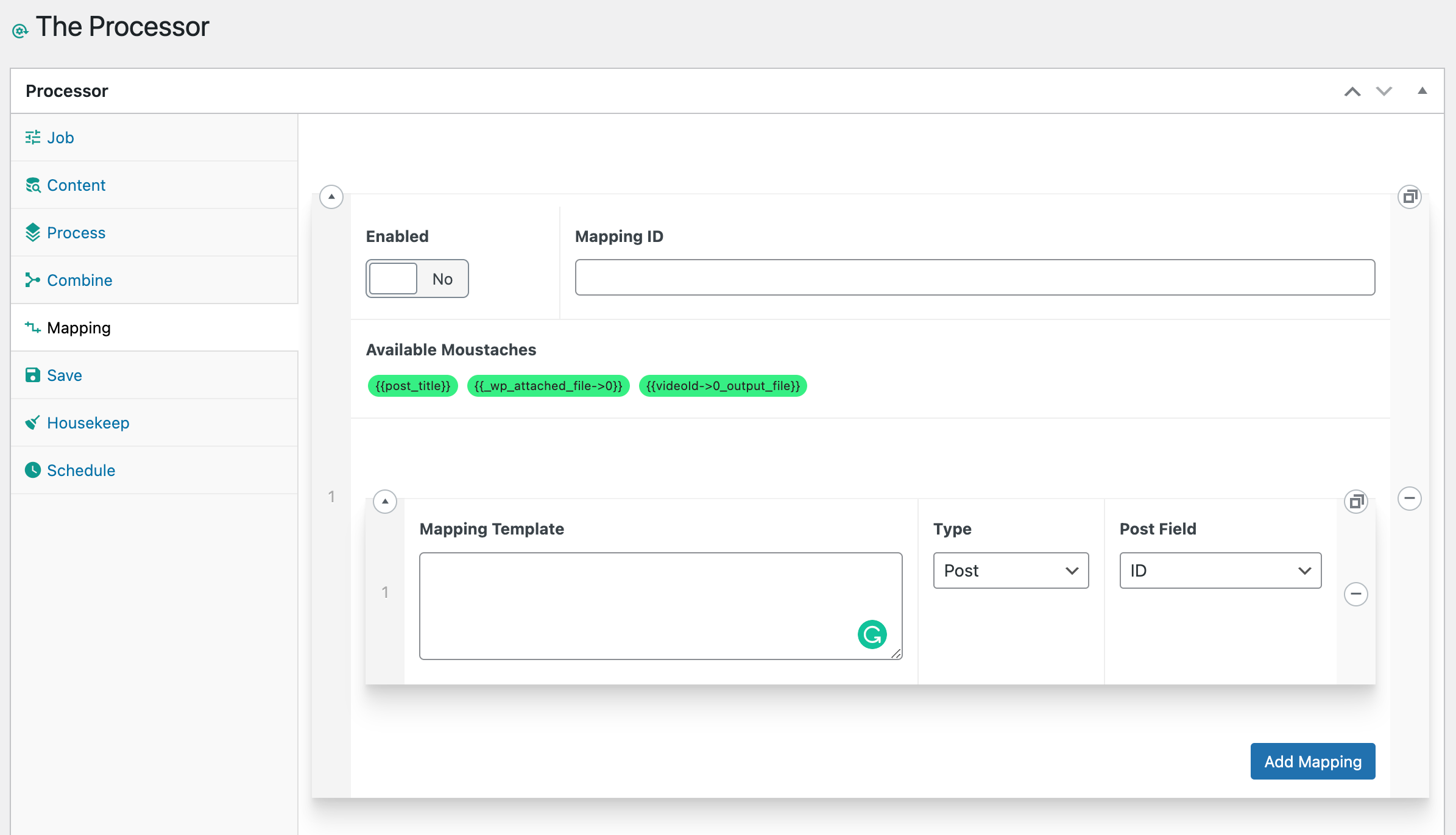Collapse the outer mapping group with the arrow
Viewport: 1456px width, 835px height.
[x=331, y=197]
